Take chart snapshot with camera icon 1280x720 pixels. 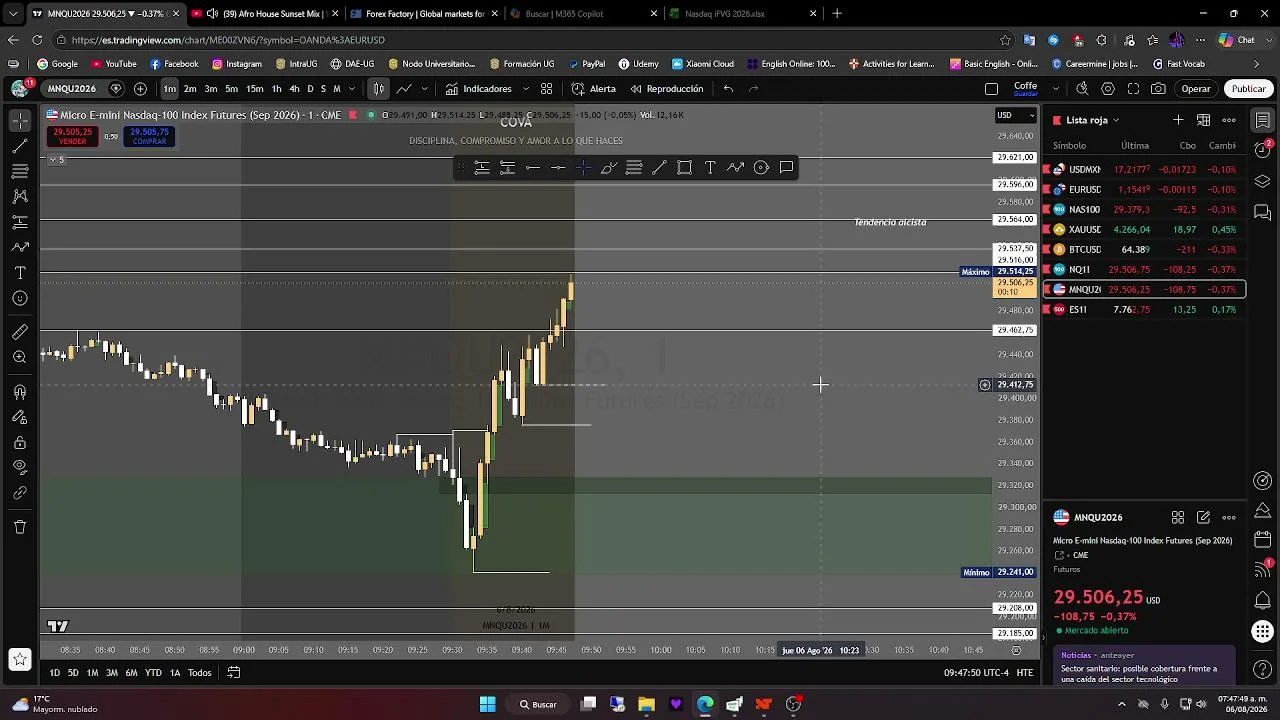(x=1158, y=89)
